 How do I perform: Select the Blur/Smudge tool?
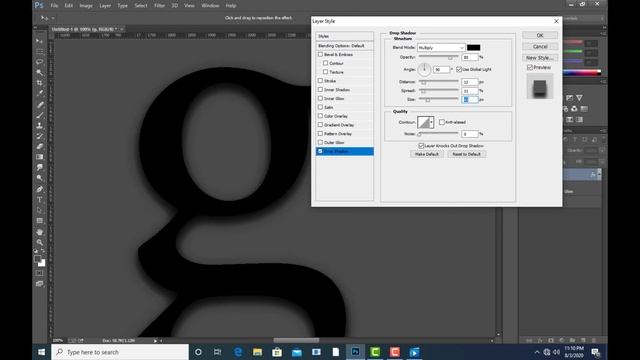click(40, 168)
